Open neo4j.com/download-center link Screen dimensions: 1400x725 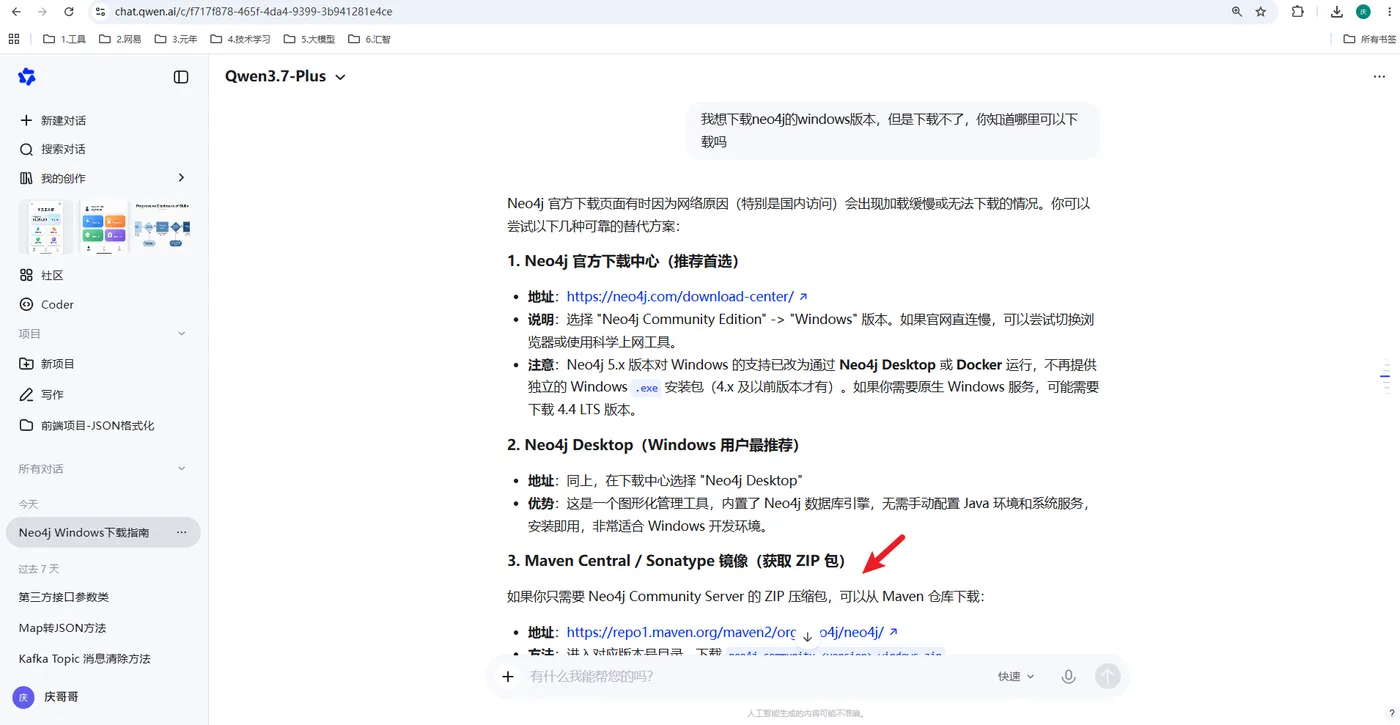click(687, 297)
